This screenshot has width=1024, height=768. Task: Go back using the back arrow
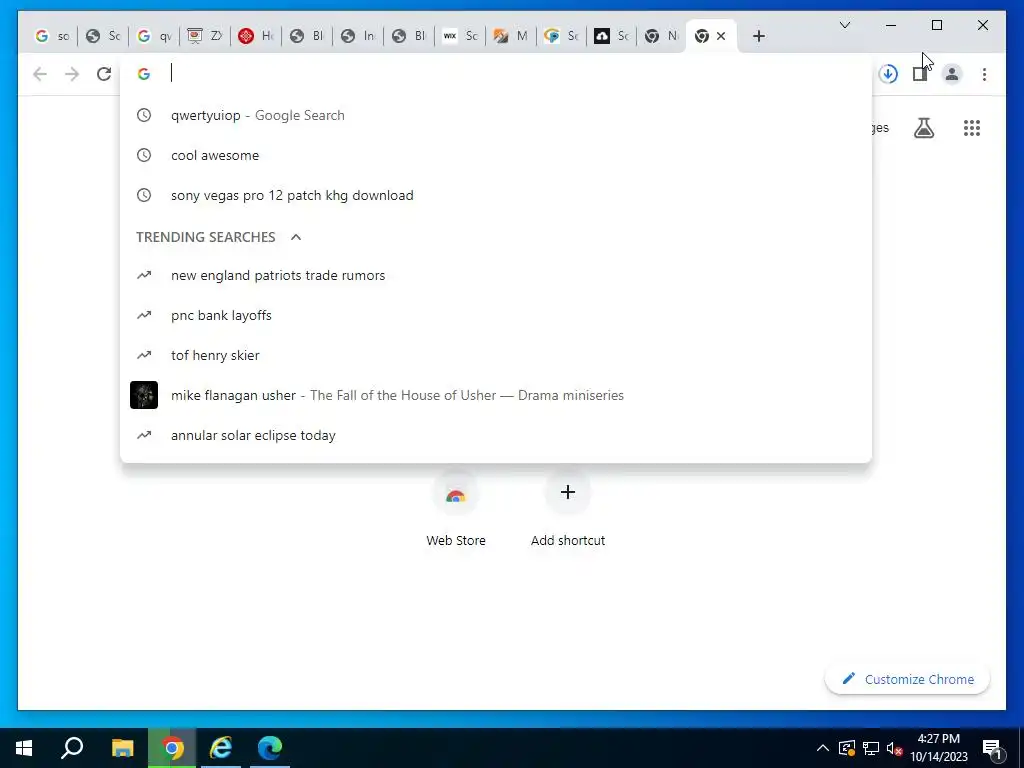tap(40, 74)
